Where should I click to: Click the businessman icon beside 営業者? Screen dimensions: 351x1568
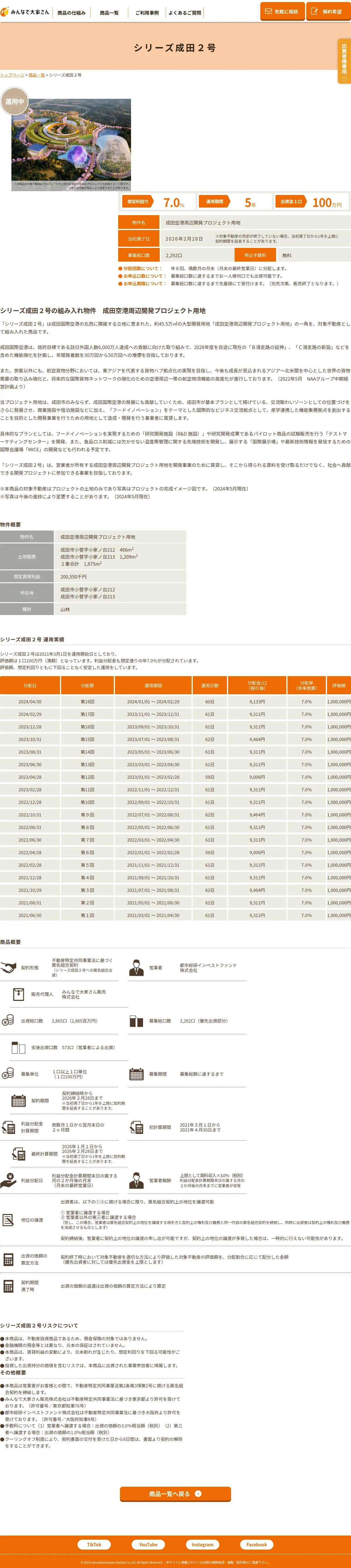click(x=136, y=967)
